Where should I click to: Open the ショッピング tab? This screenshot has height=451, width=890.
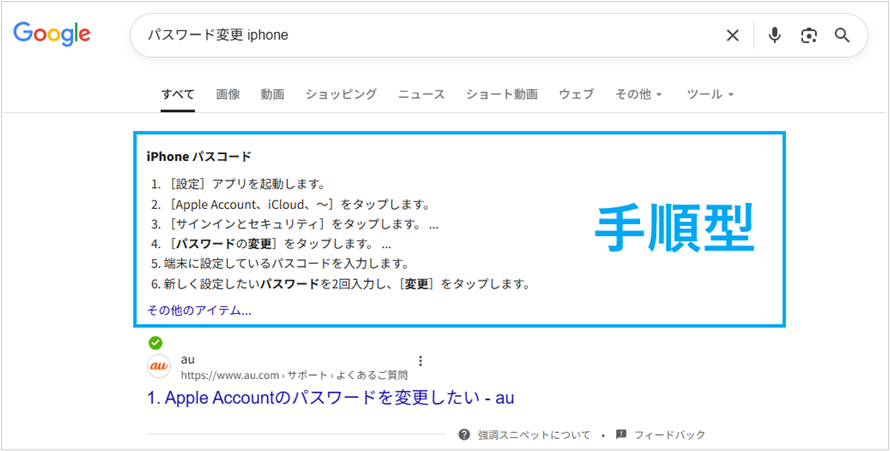[341, 94]
